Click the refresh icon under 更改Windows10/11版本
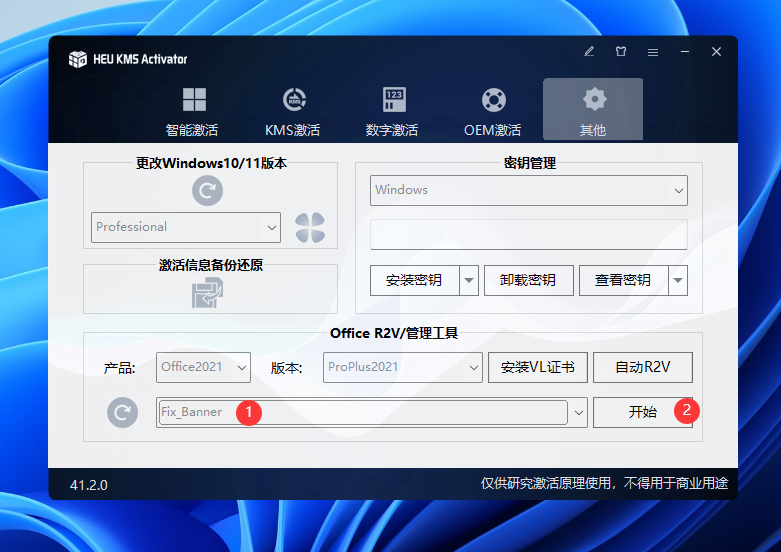This screenshot has width=781, height=552. pyautogui.click(x=207, y=190)
